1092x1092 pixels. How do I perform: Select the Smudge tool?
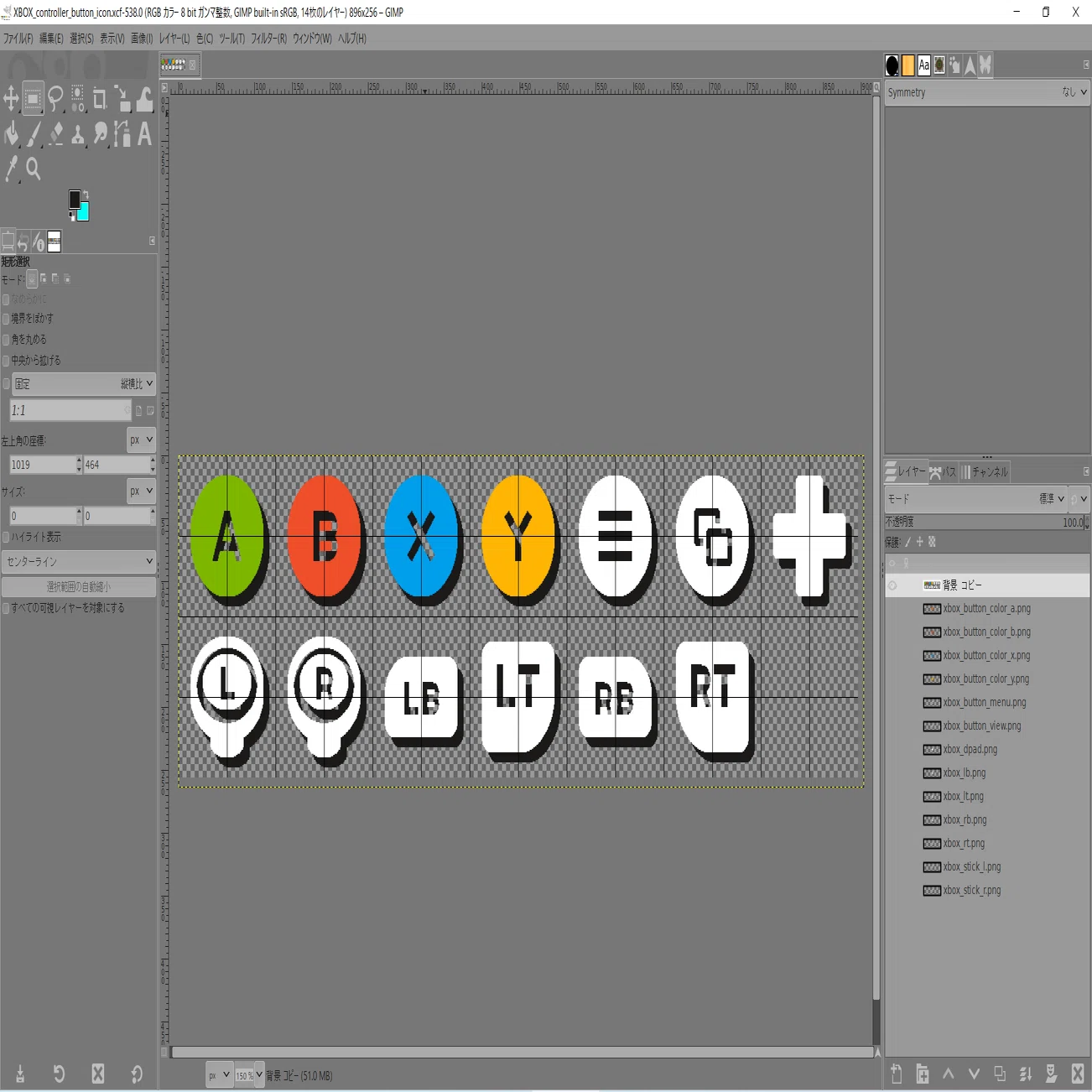coord(100,133)
